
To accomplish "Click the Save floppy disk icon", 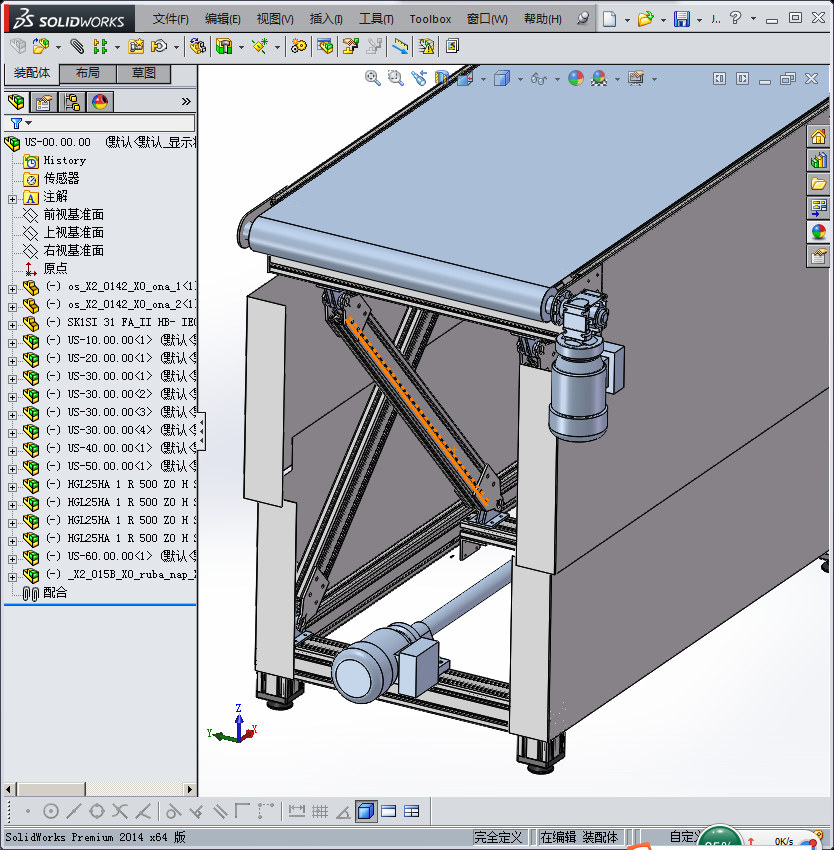I will [x=682, y=19].
